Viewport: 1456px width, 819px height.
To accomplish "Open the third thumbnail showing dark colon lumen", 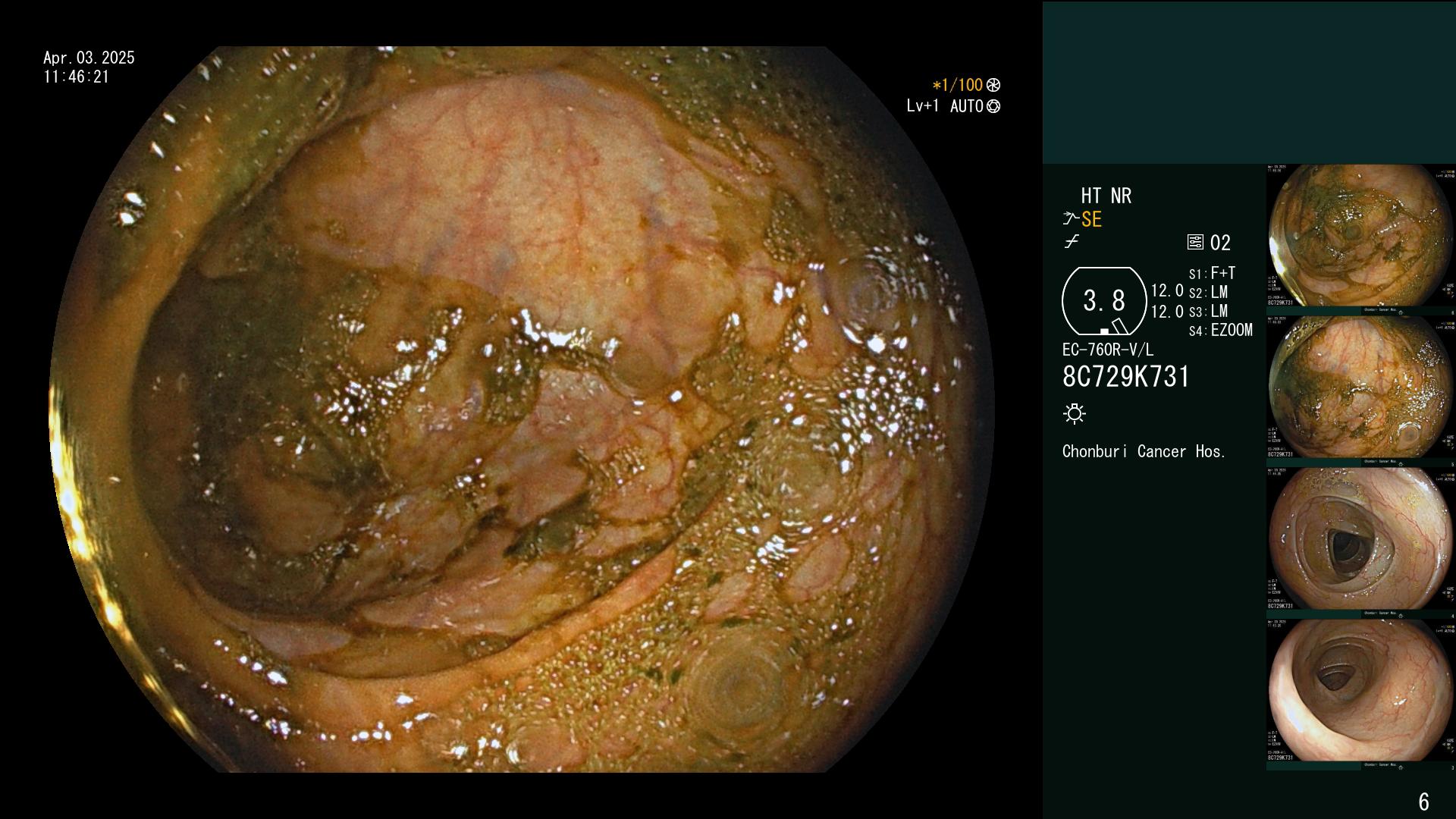I will (x=1361, y=539).
